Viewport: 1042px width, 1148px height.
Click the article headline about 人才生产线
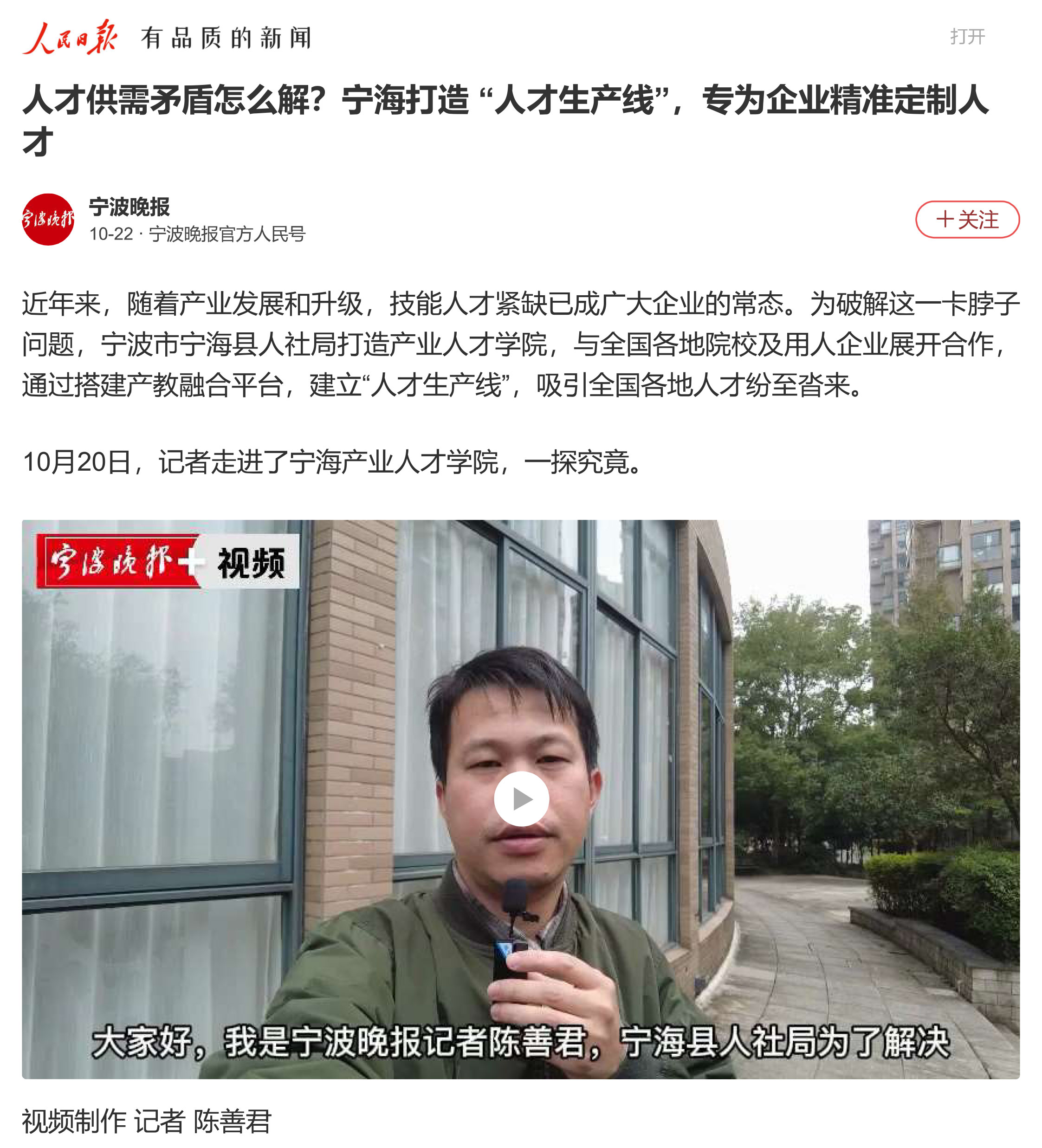[505, 120]
